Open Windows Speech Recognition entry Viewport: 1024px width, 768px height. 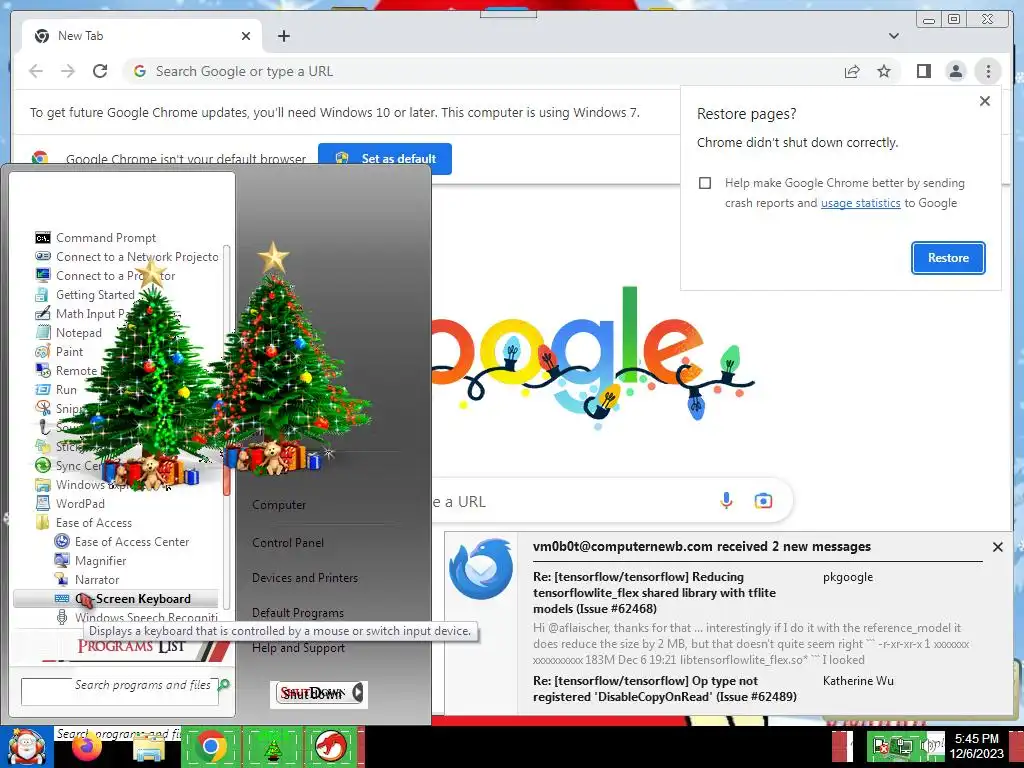[136, 617]
